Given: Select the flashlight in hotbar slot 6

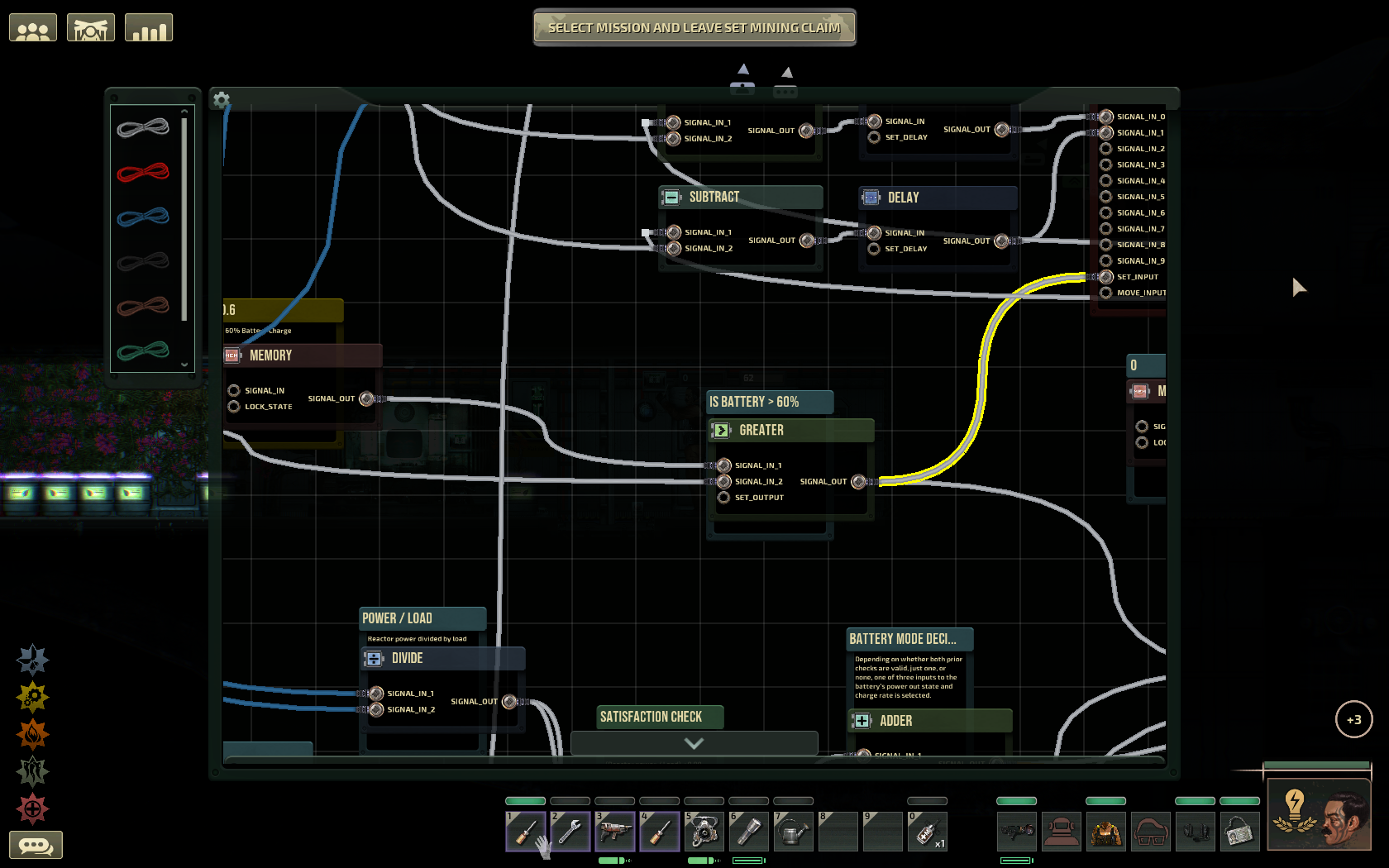Looking at the screenshot, I should [749, 831].
